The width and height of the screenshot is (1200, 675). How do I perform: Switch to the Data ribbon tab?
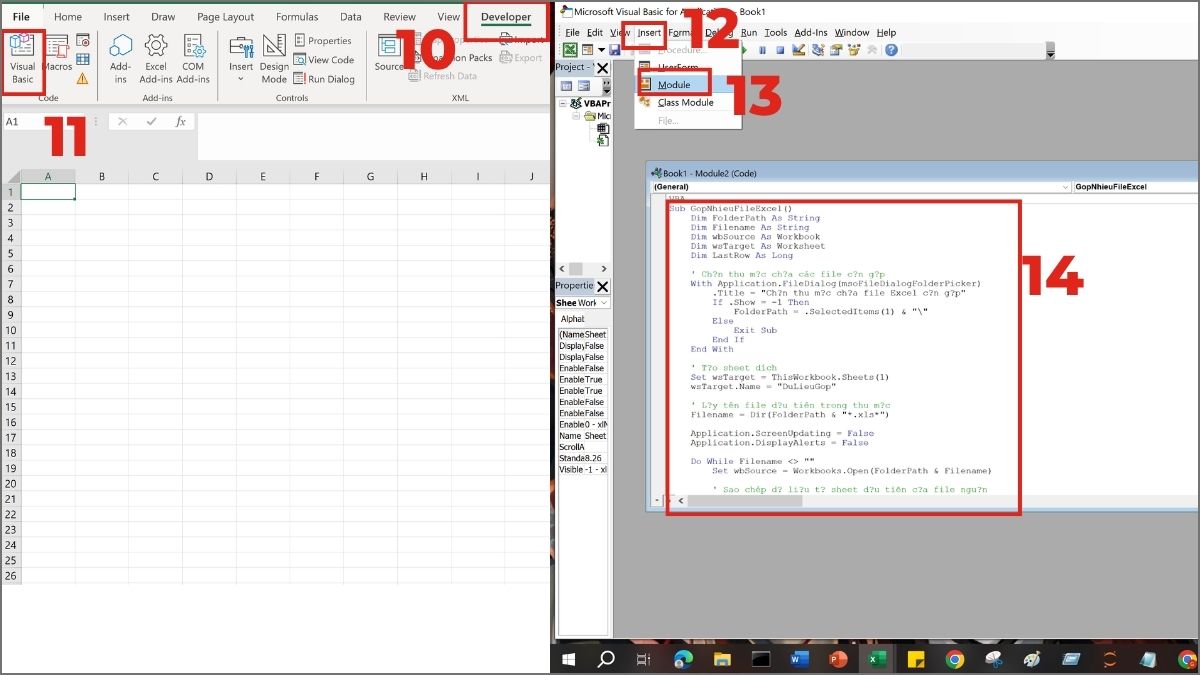[351, 17]
